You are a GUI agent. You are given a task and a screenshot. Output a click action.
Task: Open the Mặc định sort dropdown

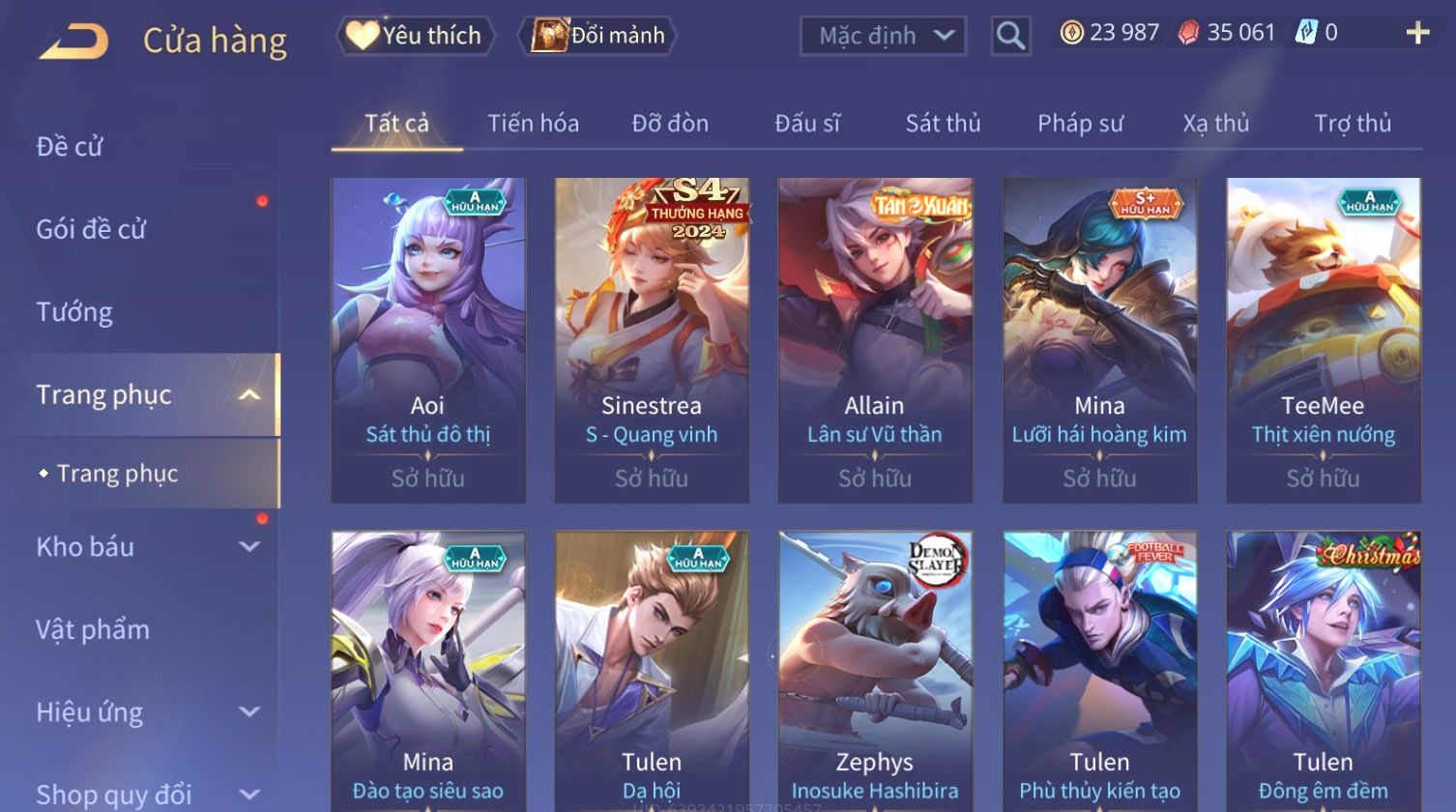(883, 36)
